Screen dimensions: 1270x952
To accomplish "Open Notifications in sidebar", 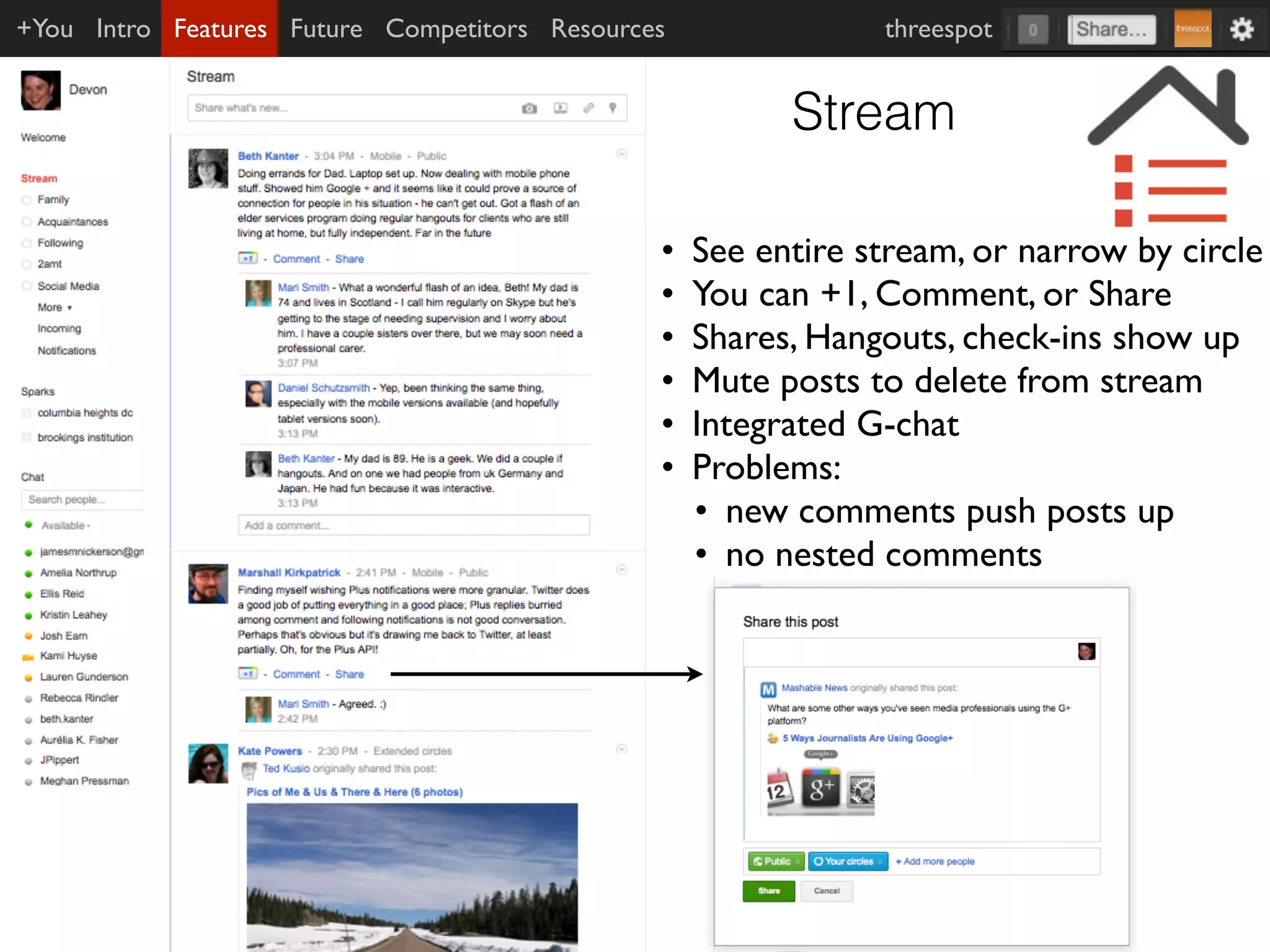I will pyautogui.click(x=66, y=351).
